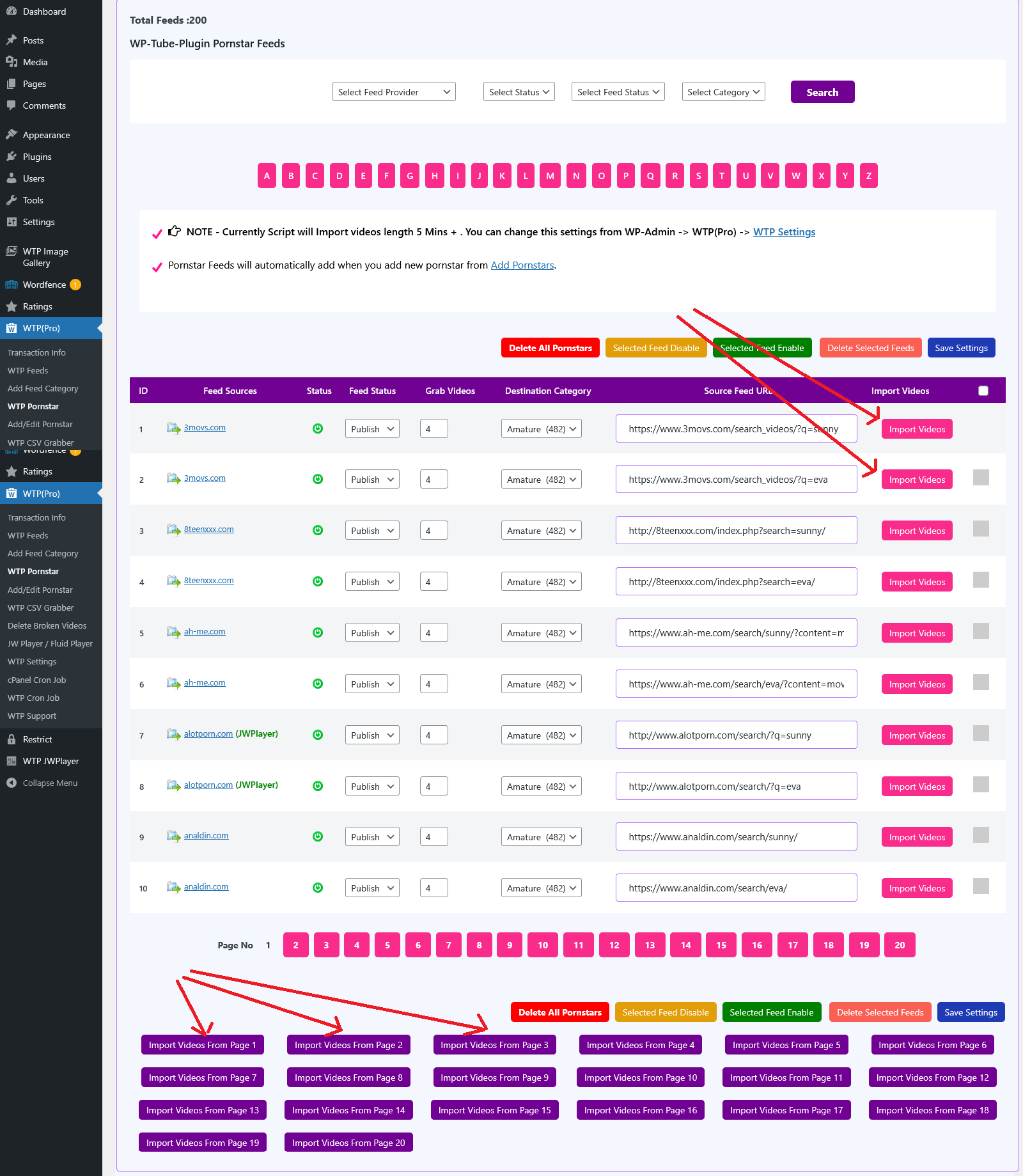Open WTP Settings in the sidebar submenu
The height and width of the screenshot is (1176, 1023).
[x=32, y=662]
